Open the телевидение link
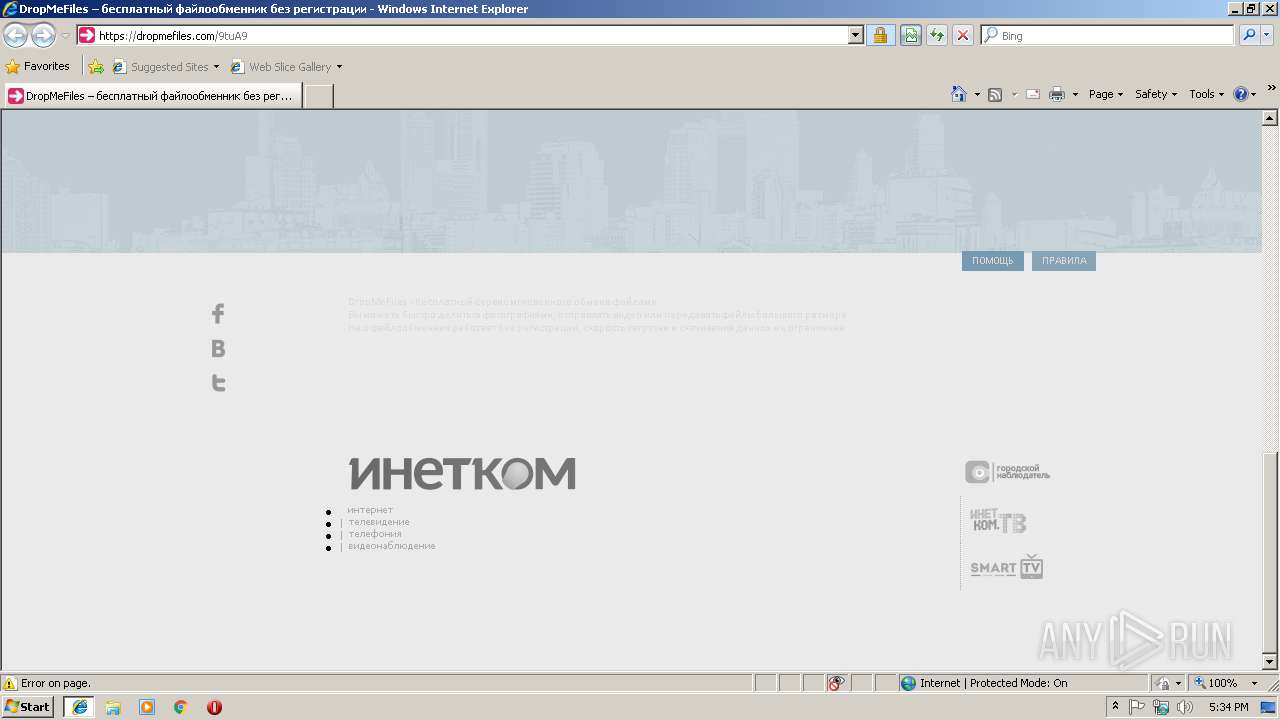This screenshot has height=720, width=1280. click(379, 522)
